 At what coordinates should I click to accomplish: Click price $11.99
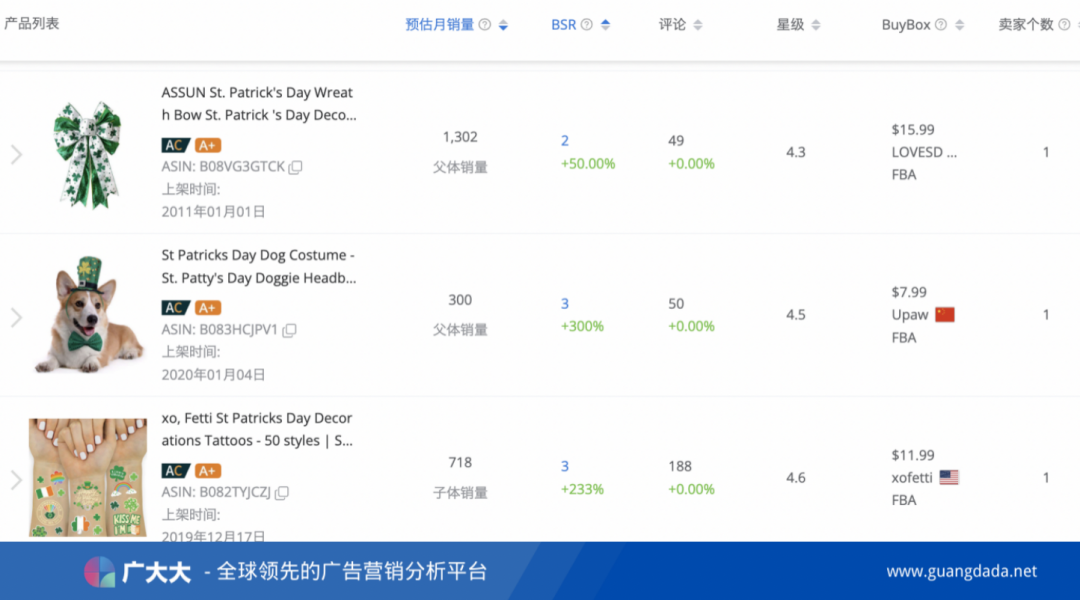click(x=913, y=455)
